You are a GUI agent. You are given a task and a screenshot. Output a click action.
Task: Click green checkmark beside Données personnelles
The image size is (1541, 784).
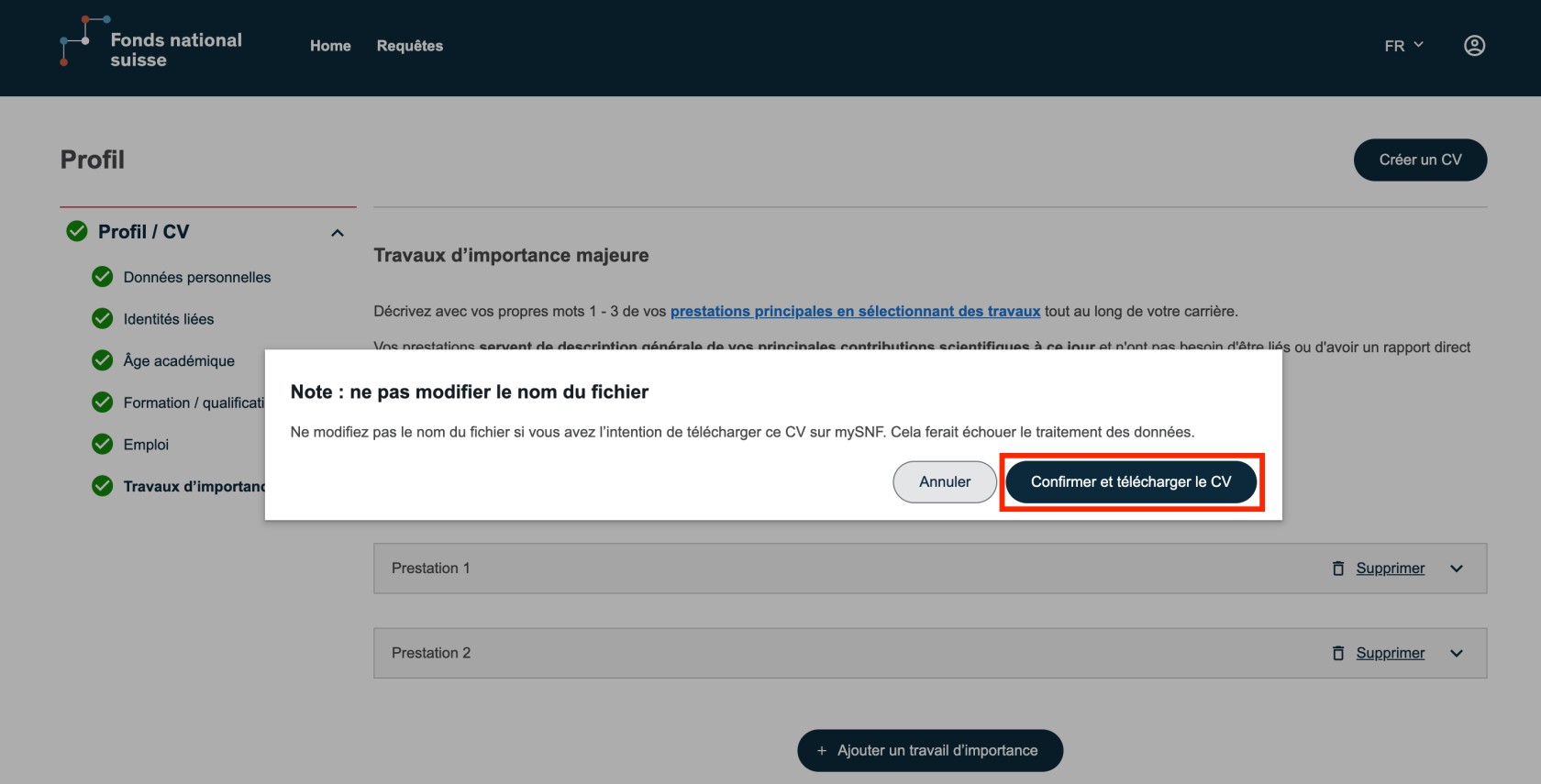coord(103,277)
